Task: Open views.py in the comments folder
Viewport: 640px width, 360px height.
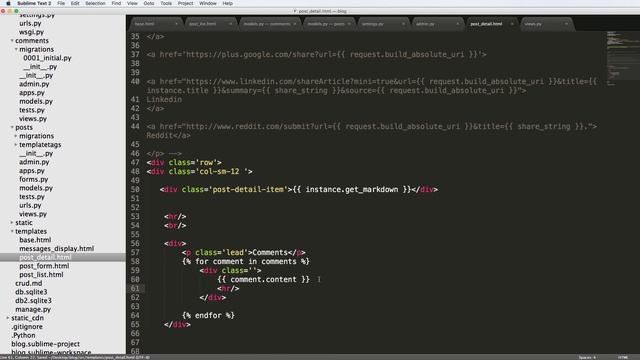Action: point(33,119)
